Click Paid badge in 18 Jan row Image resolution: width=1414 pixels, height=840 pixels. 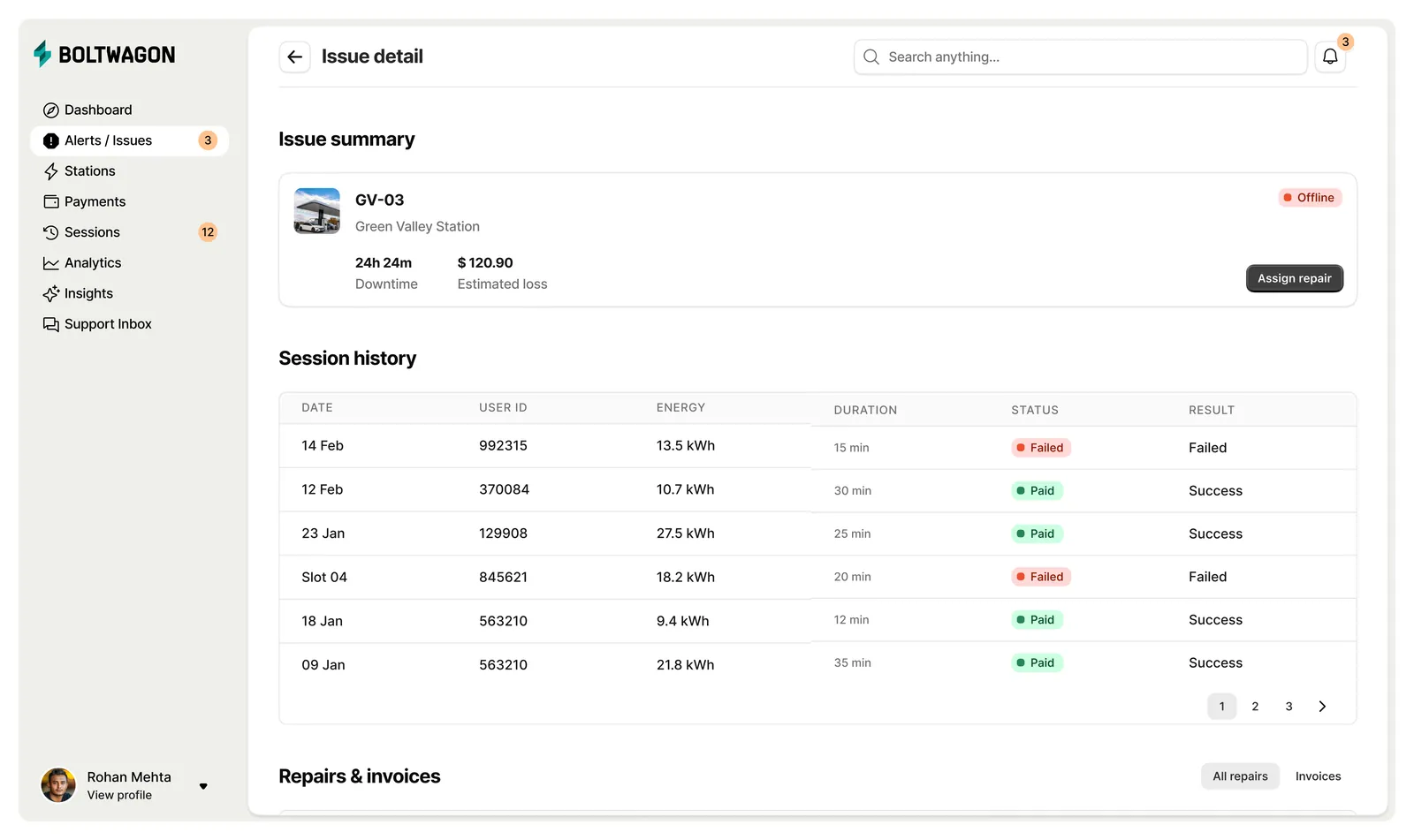tap(1037, 620)
